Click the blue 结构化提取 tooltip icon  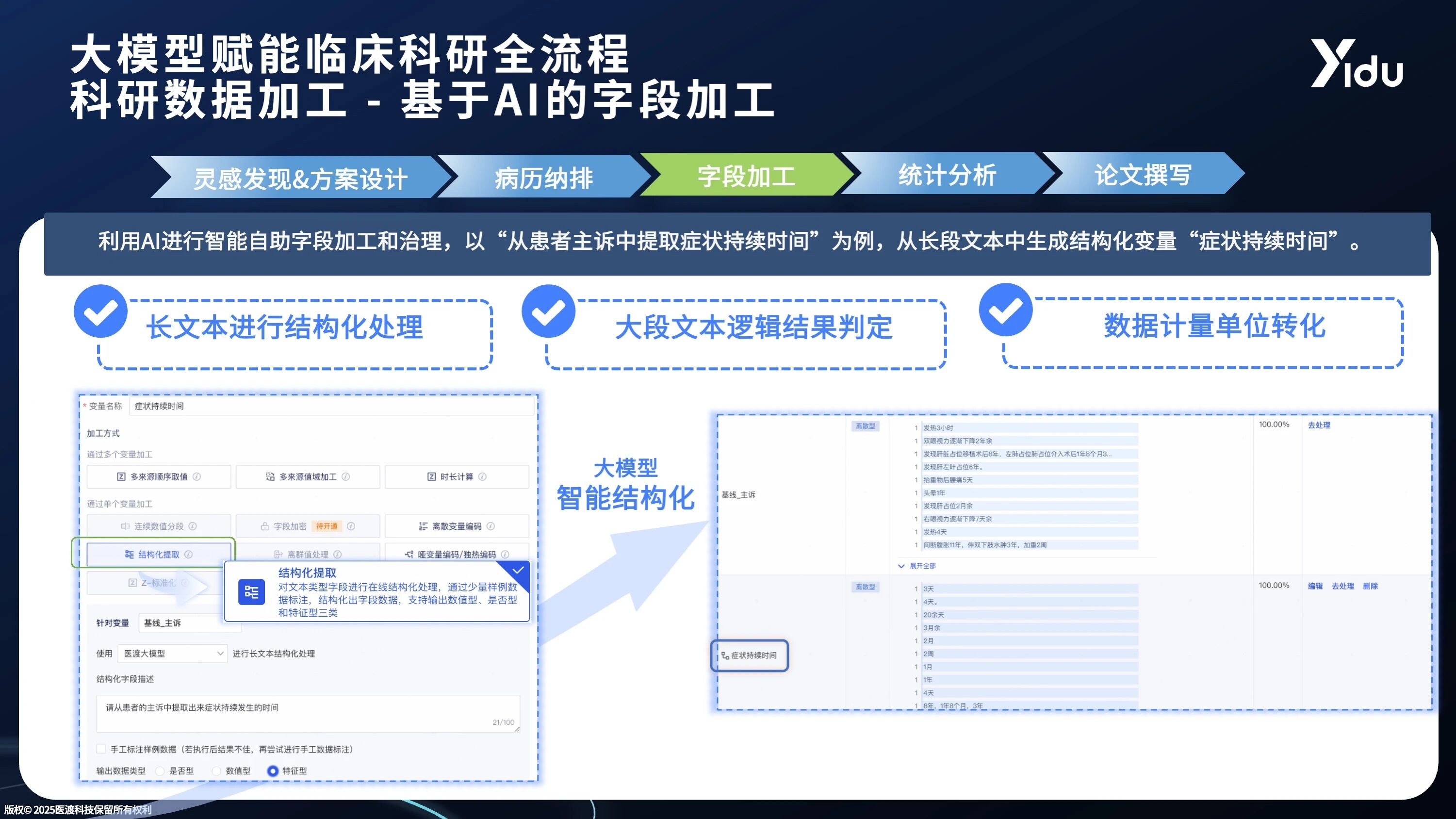(x=251, y=592)
